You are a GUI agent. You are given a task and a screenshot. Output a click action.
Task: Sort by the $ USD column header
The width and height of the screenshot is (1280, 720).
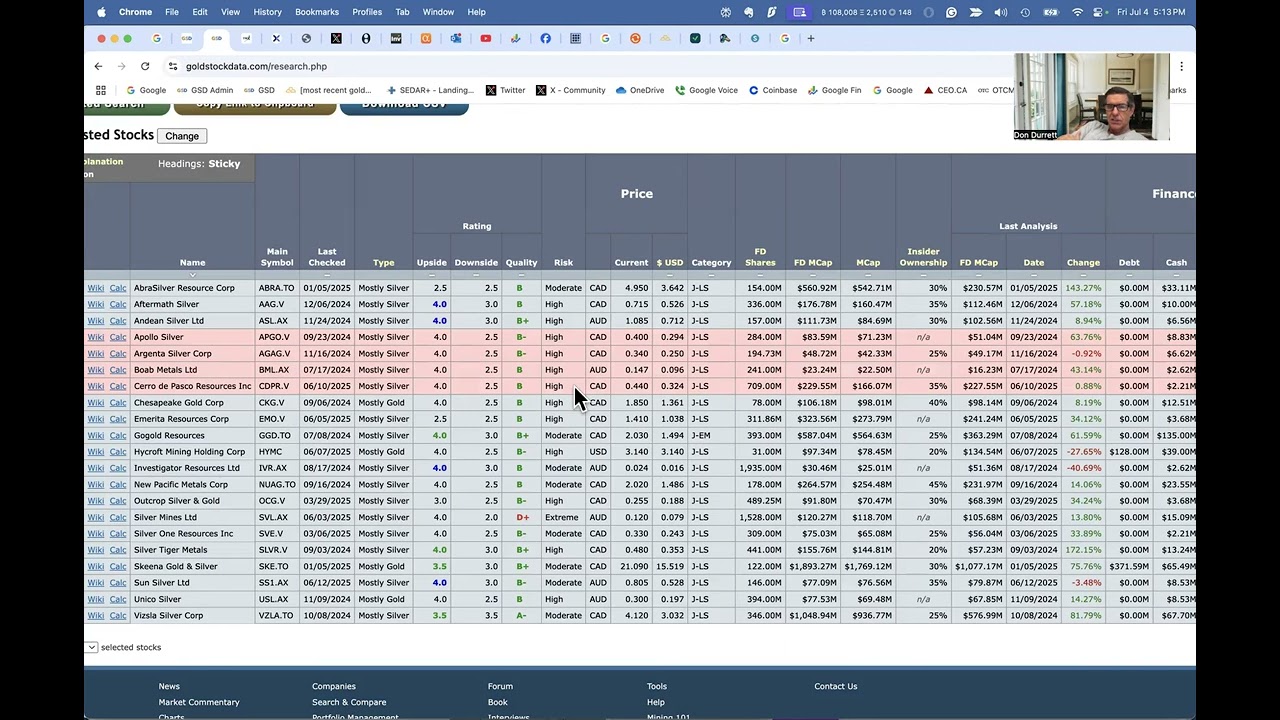(670, 263)
